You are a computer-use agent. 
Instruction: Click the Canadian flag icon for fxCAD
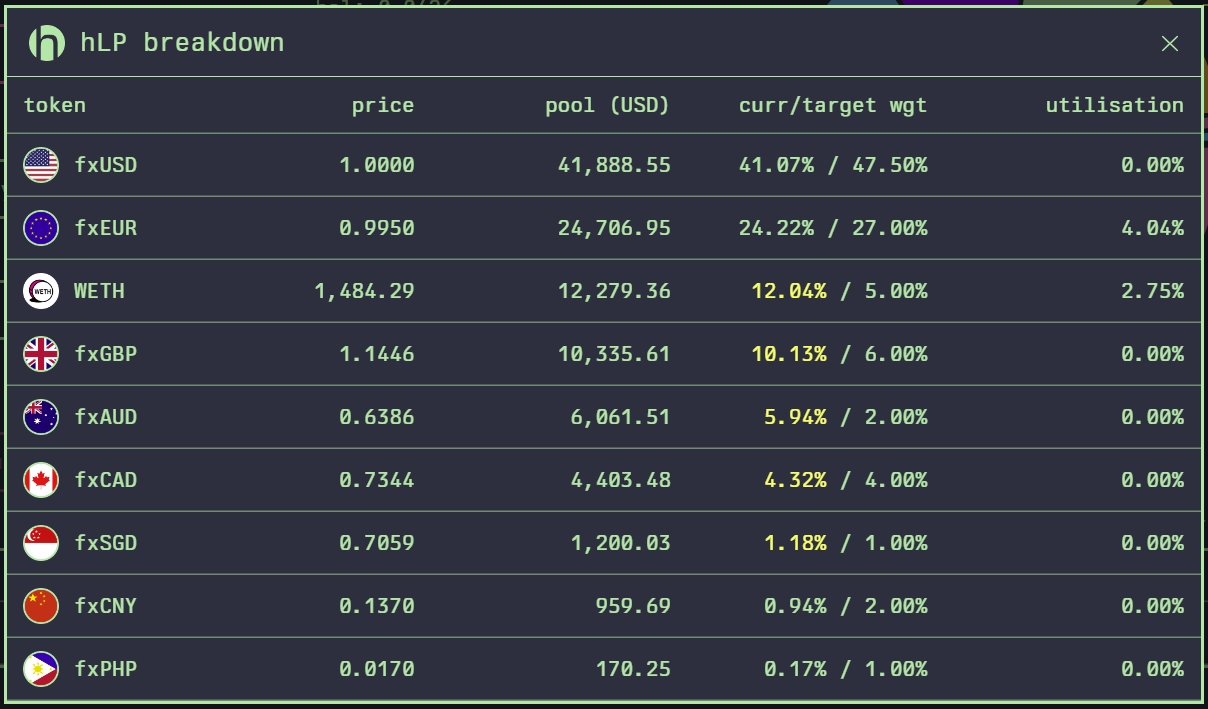pyautogui.click(x=41, y=480)
